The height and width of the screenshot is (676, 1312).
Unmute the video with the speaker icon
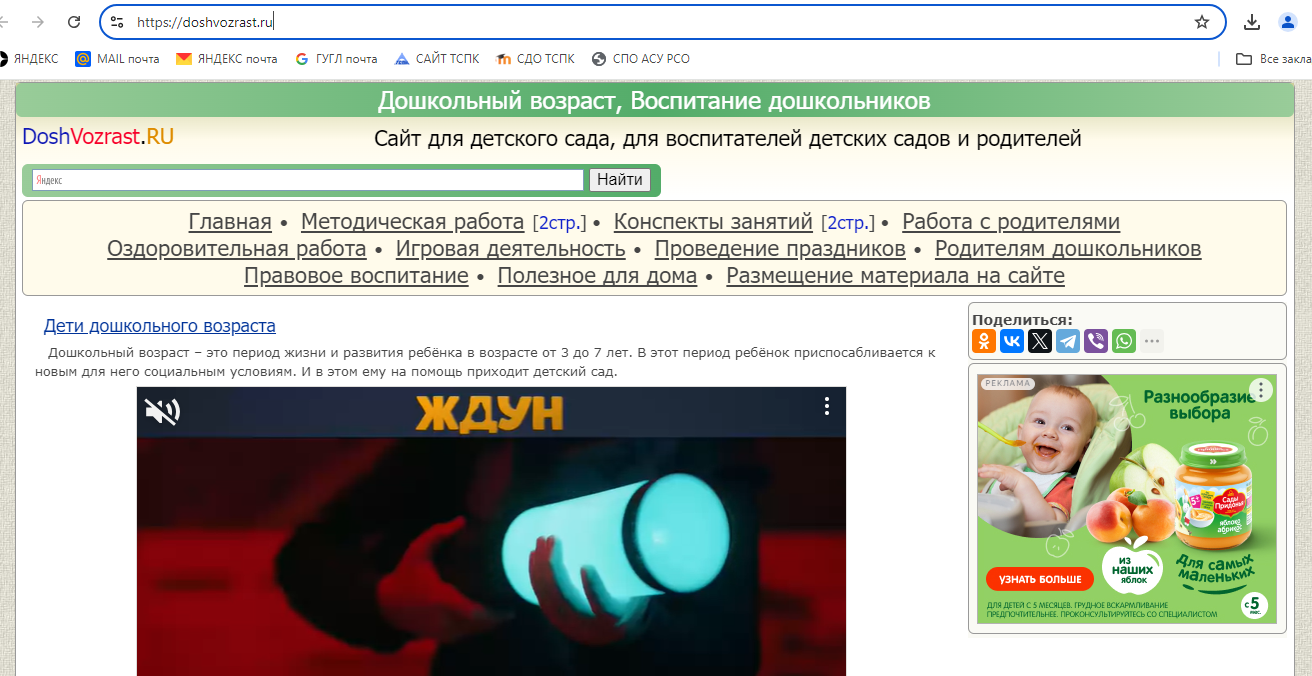click(x=162, y=411)
